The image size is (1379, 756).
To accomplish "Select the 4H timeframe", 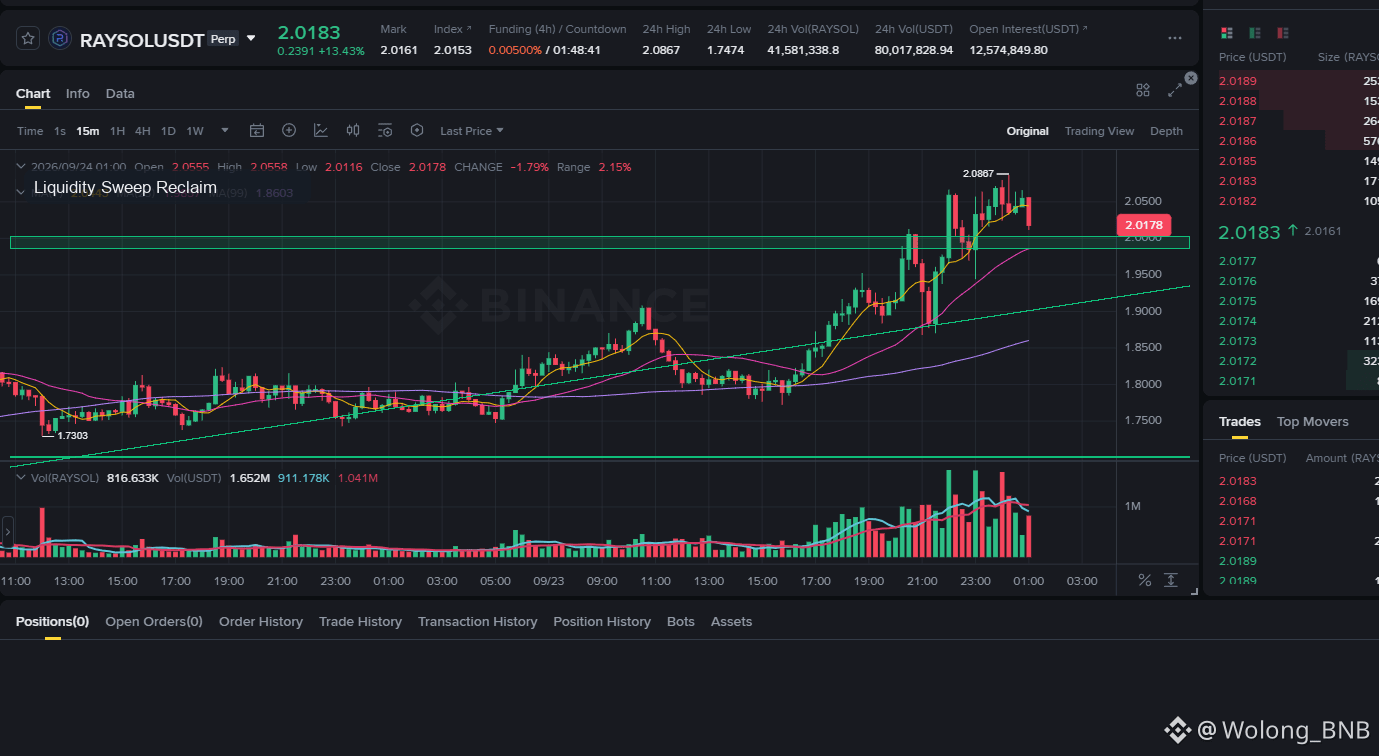I will [143, 131].
